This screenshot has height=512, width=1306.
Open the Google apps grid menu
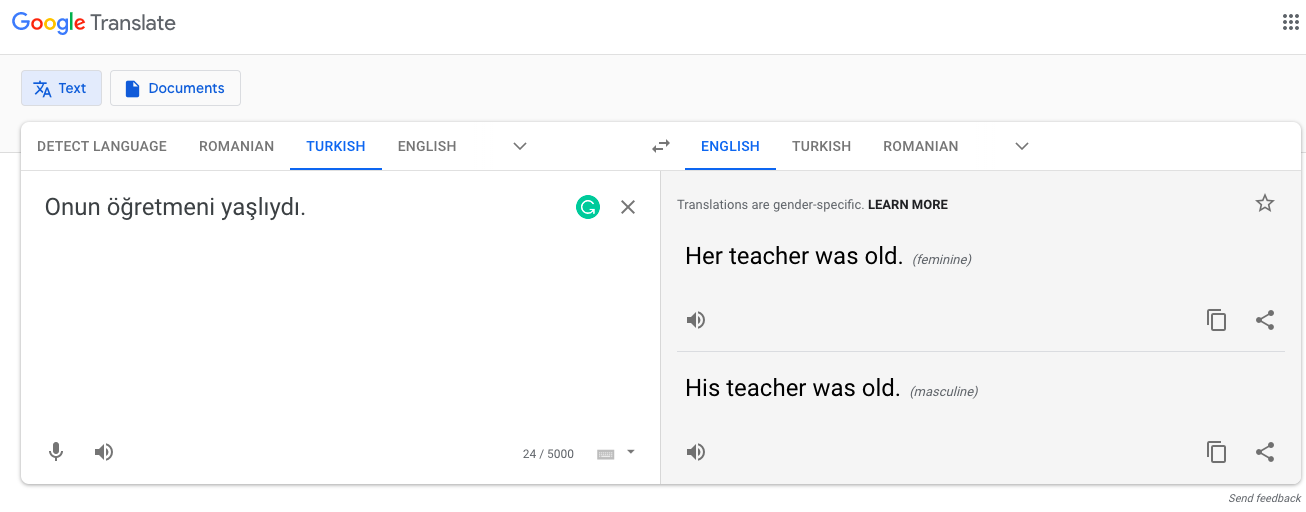(1290, 23)
